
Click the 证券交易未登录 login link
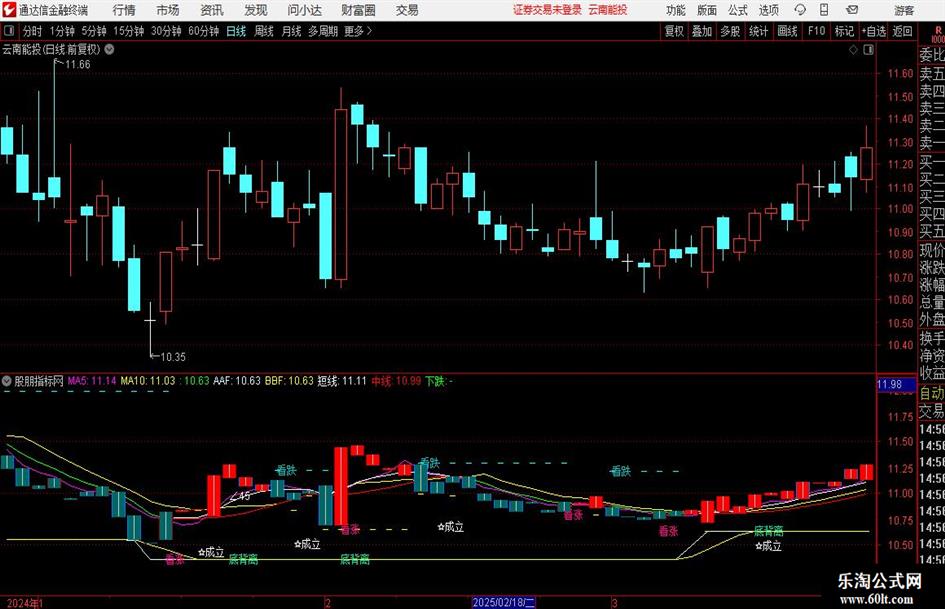click(x=547, y=10)
